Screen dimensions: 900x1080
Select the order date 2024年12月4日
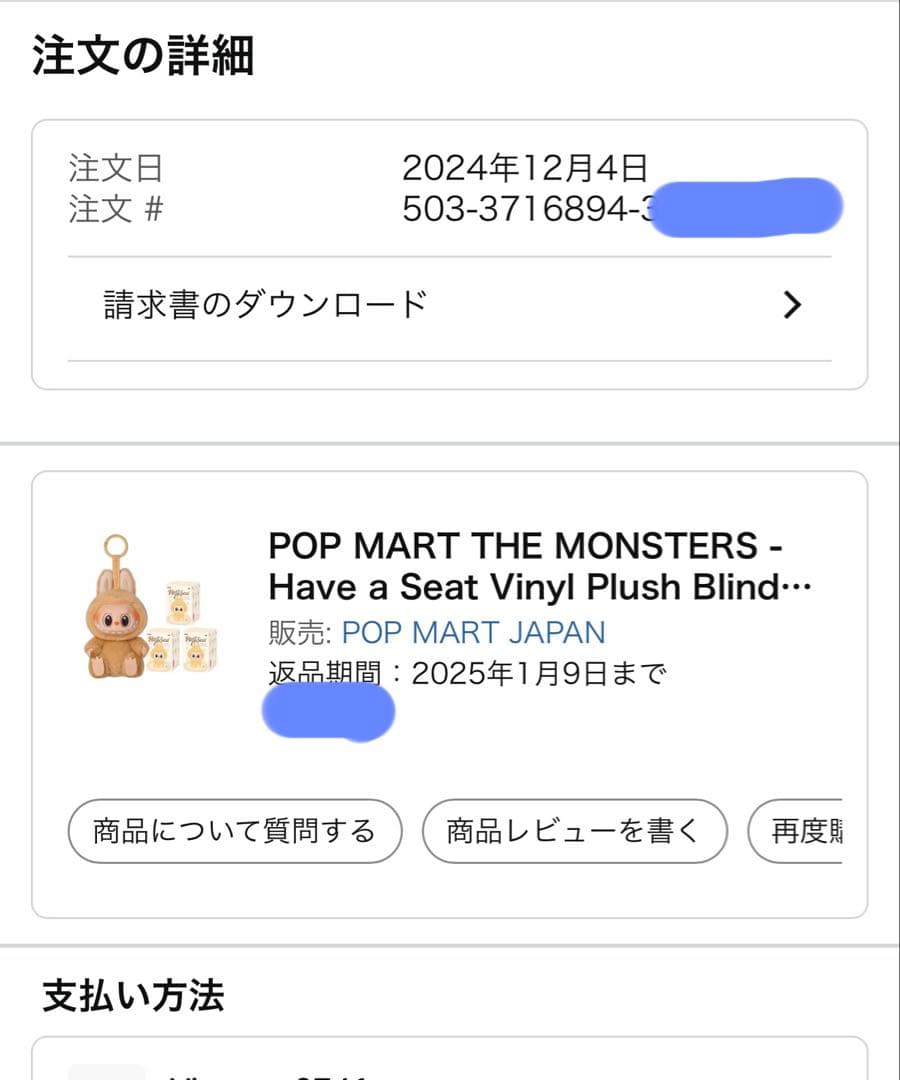(525, 167)
